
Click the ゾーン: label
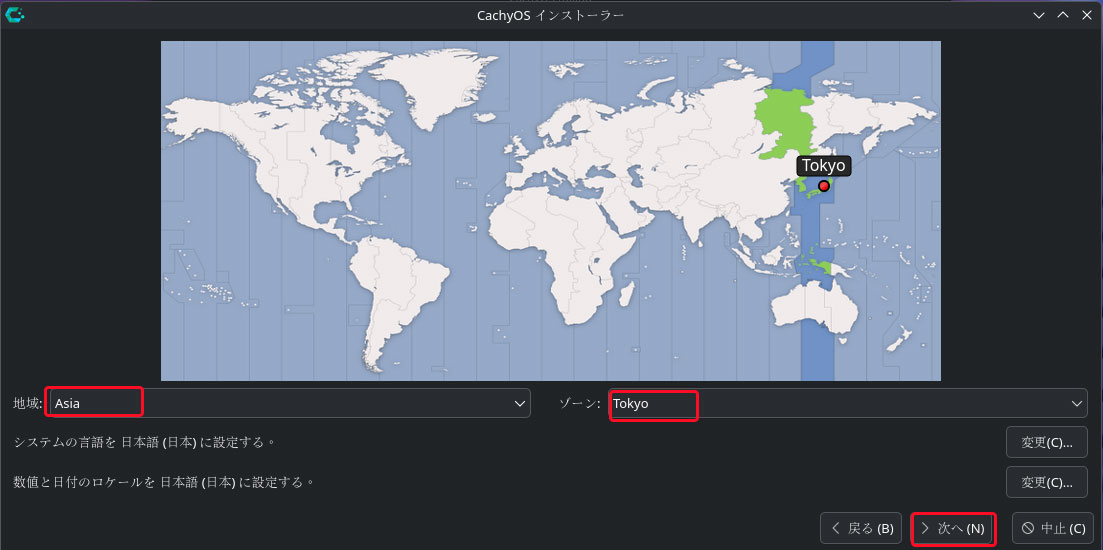(x=580, y=404)
